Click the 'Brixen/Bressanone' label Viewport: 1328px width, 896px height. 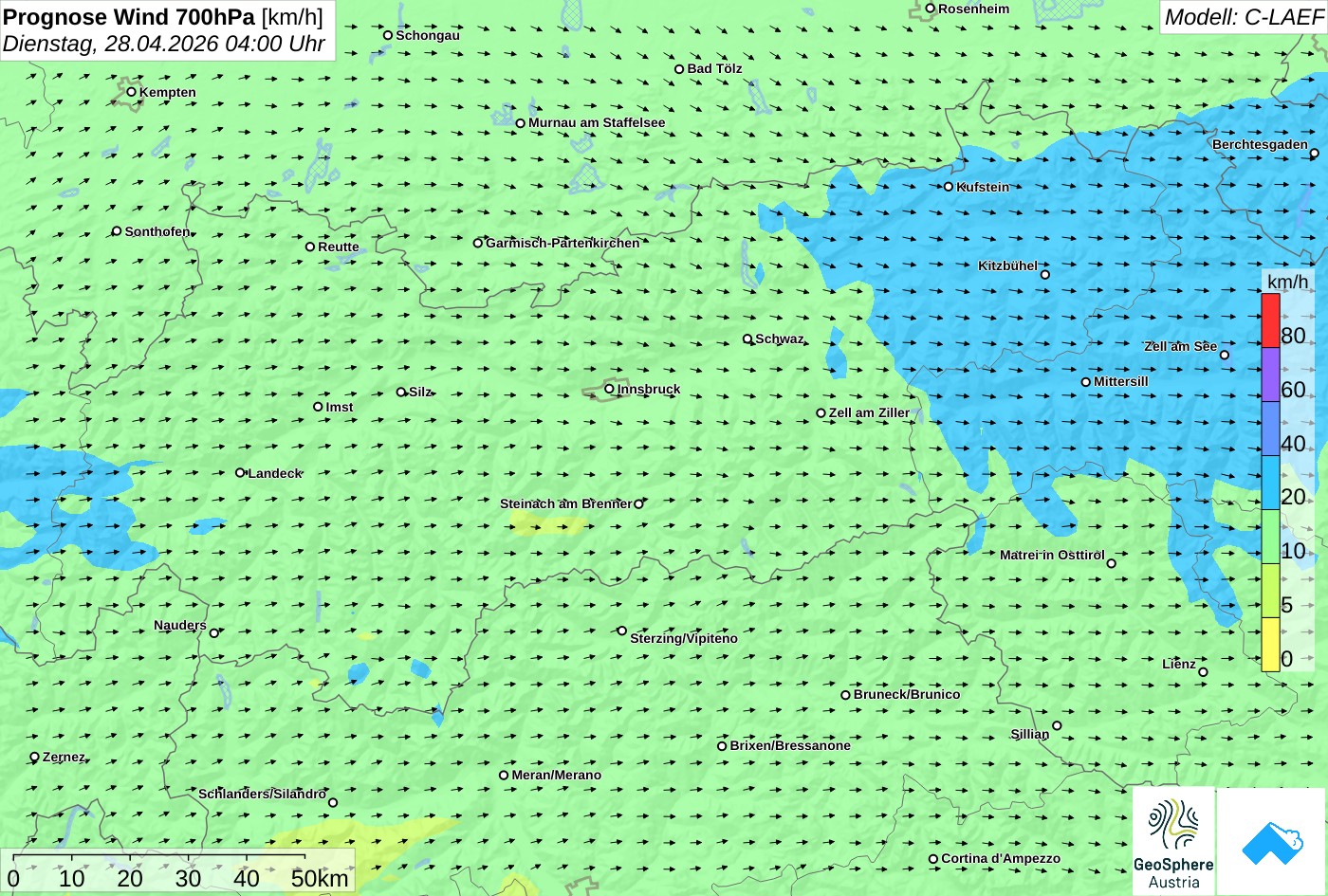click(x=790, y=745)
